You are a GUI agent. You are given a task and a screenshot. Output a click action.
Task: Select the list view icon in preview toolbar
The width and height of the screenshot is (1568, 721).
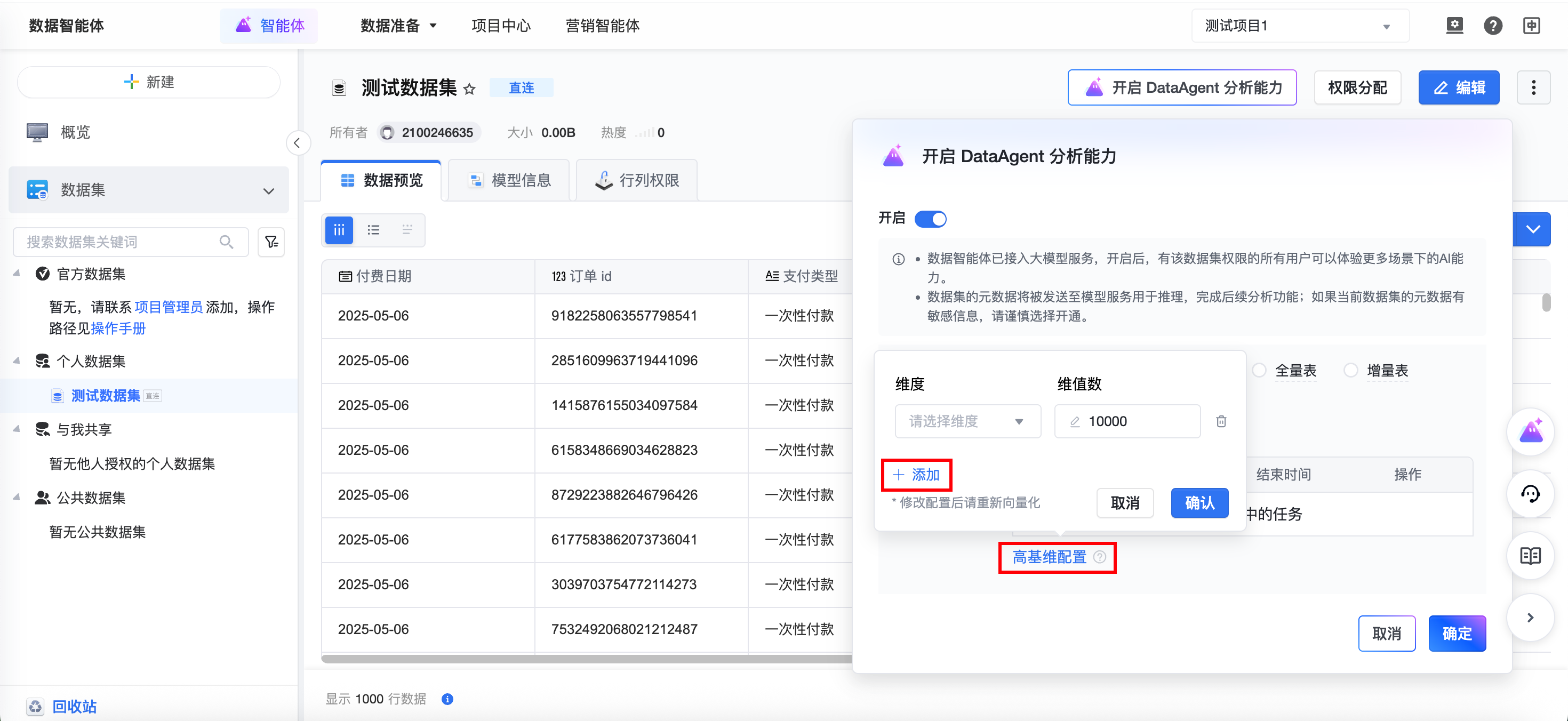[x=373, y=230]
